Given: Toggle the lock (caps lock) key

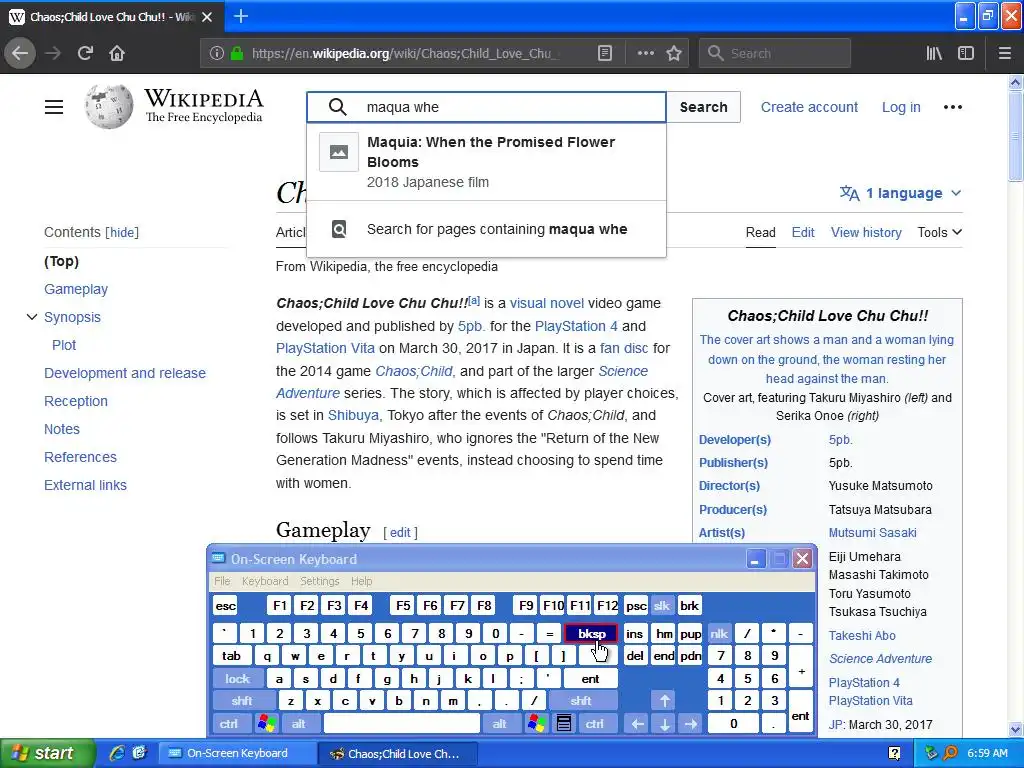Looking at the screenshot, I should tap(238, 679).
